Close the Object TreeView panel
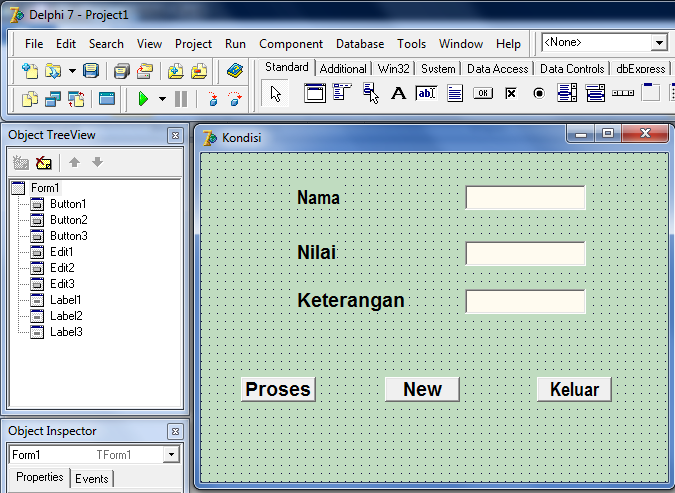The image size is (675, 493). 175,135
